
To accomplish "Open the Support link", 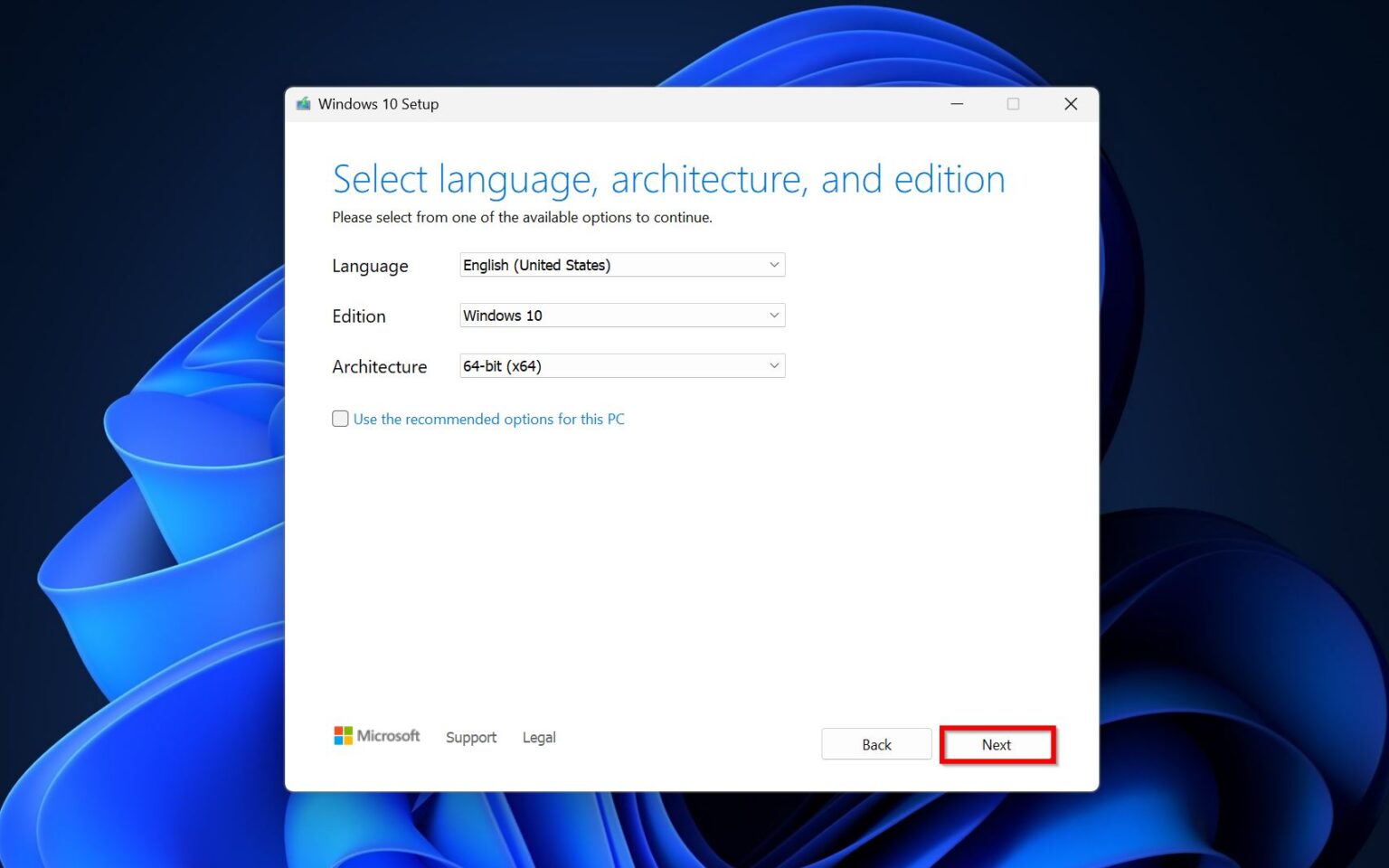I will click(470, 737).
